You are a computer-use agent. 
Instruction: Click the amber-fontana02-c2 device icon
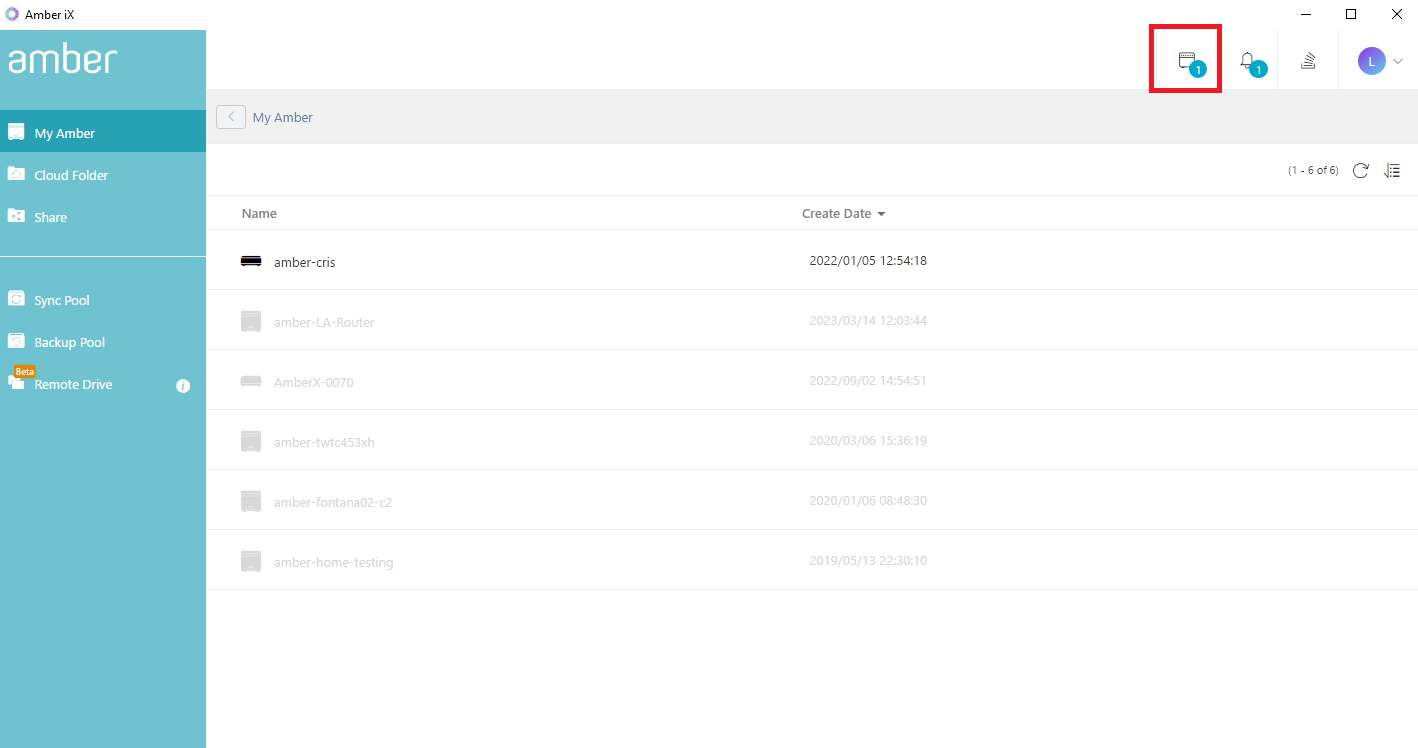tap(251, 501)
